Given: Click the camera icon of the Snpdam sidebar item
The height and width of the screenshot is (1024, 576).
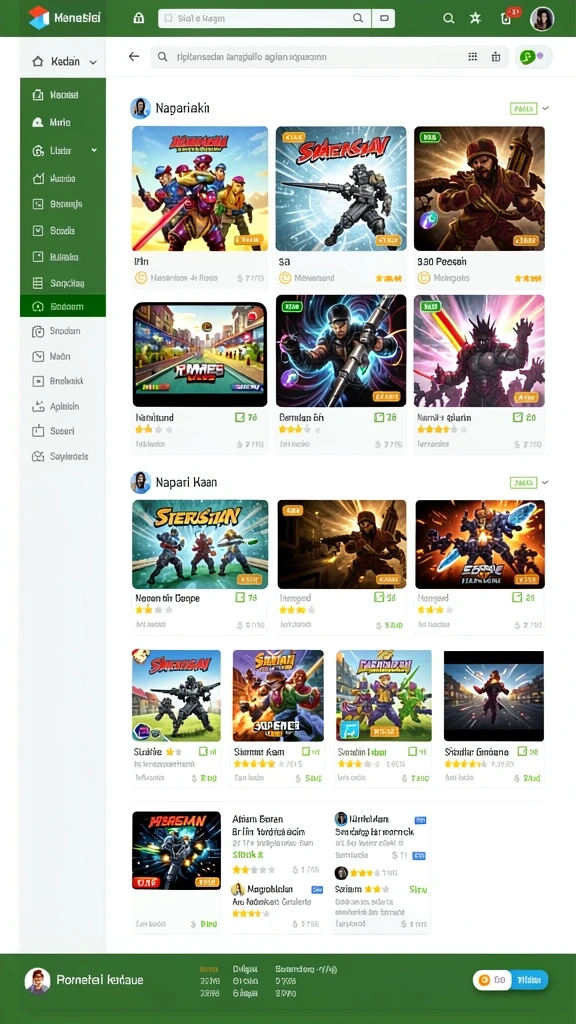Looking at the screenshot, I should 38,331.
